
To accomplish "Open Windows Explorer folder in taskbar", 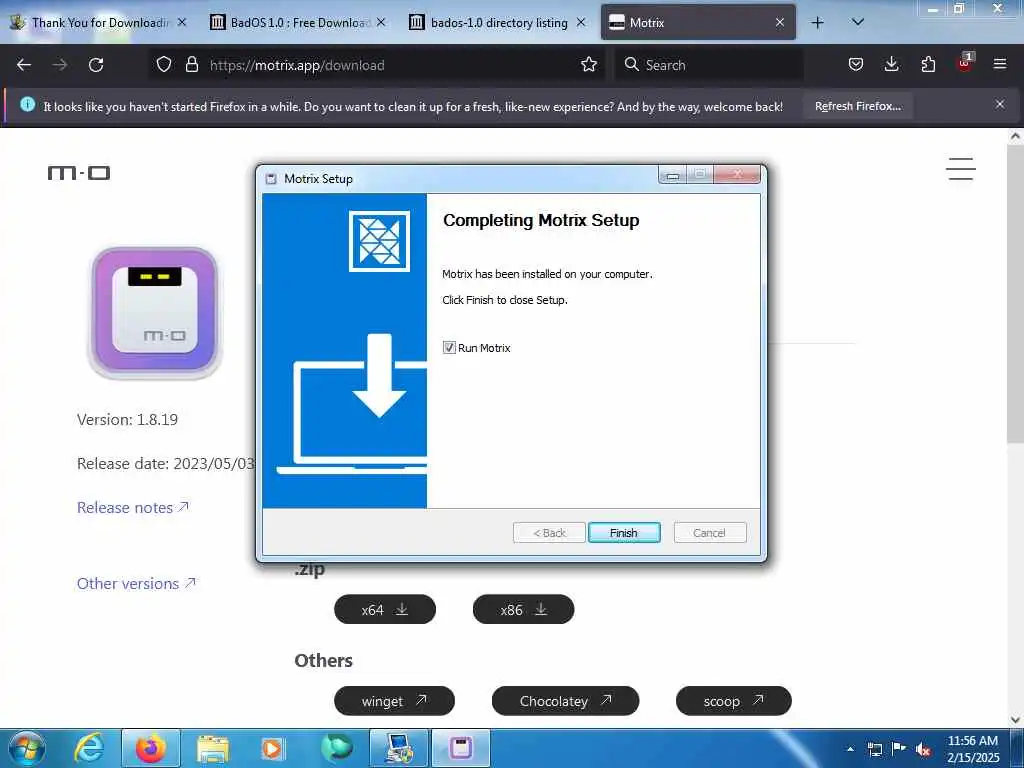I will 213,748.
